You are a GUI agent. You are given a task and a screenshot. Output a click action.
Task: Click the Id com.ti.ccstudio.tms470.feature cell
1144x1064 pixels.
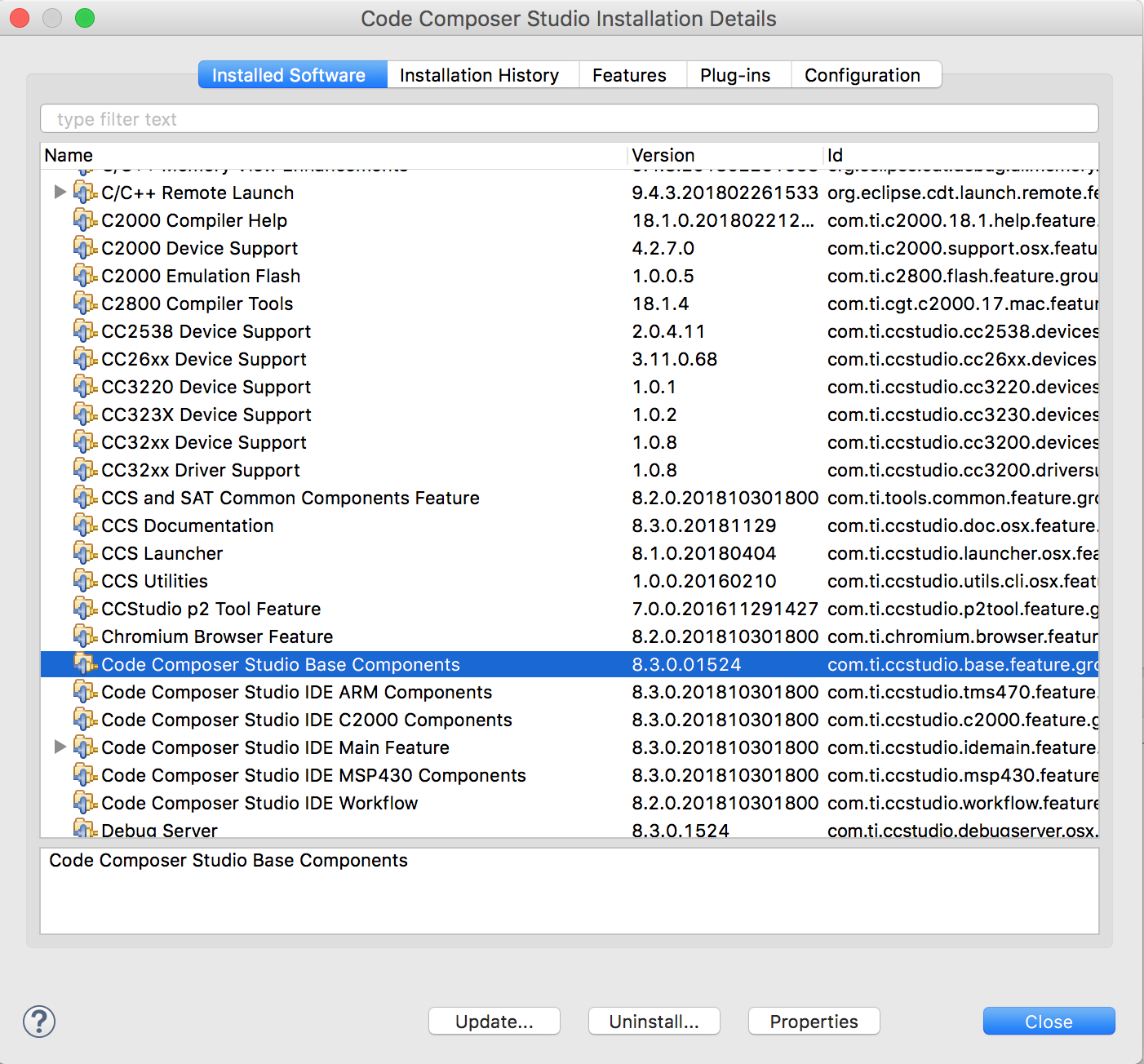click(963, 692)
